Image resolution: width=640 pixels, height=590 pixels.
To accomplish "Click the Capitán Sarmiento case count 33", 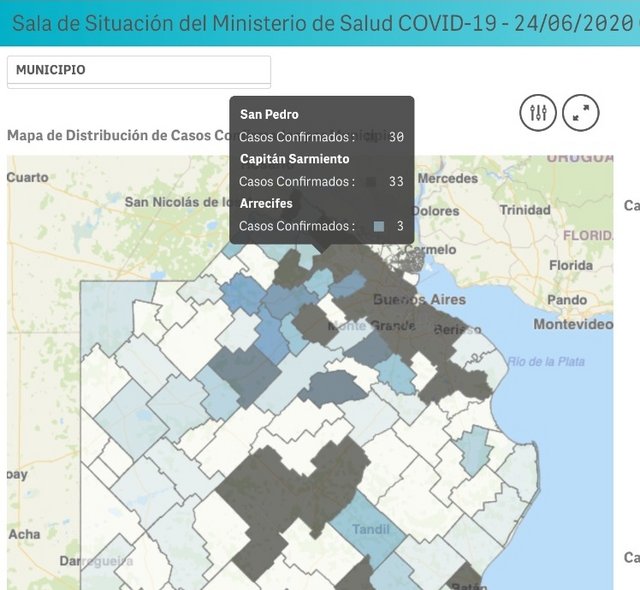I will pyautogui.click(x=396, y=182).
